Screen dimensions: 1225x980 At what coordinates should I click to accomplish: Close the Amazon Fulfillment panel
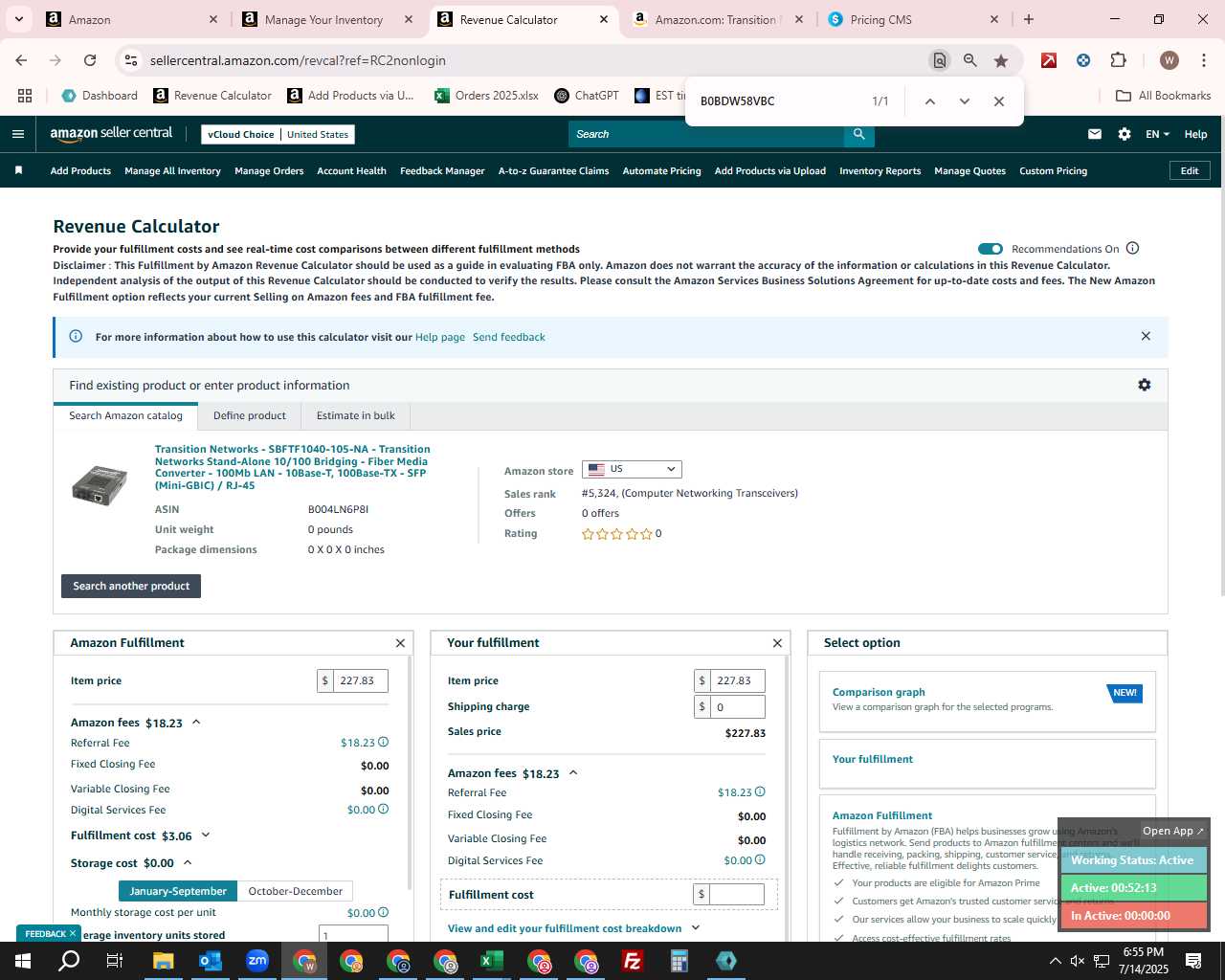click(x=400, y=643)
